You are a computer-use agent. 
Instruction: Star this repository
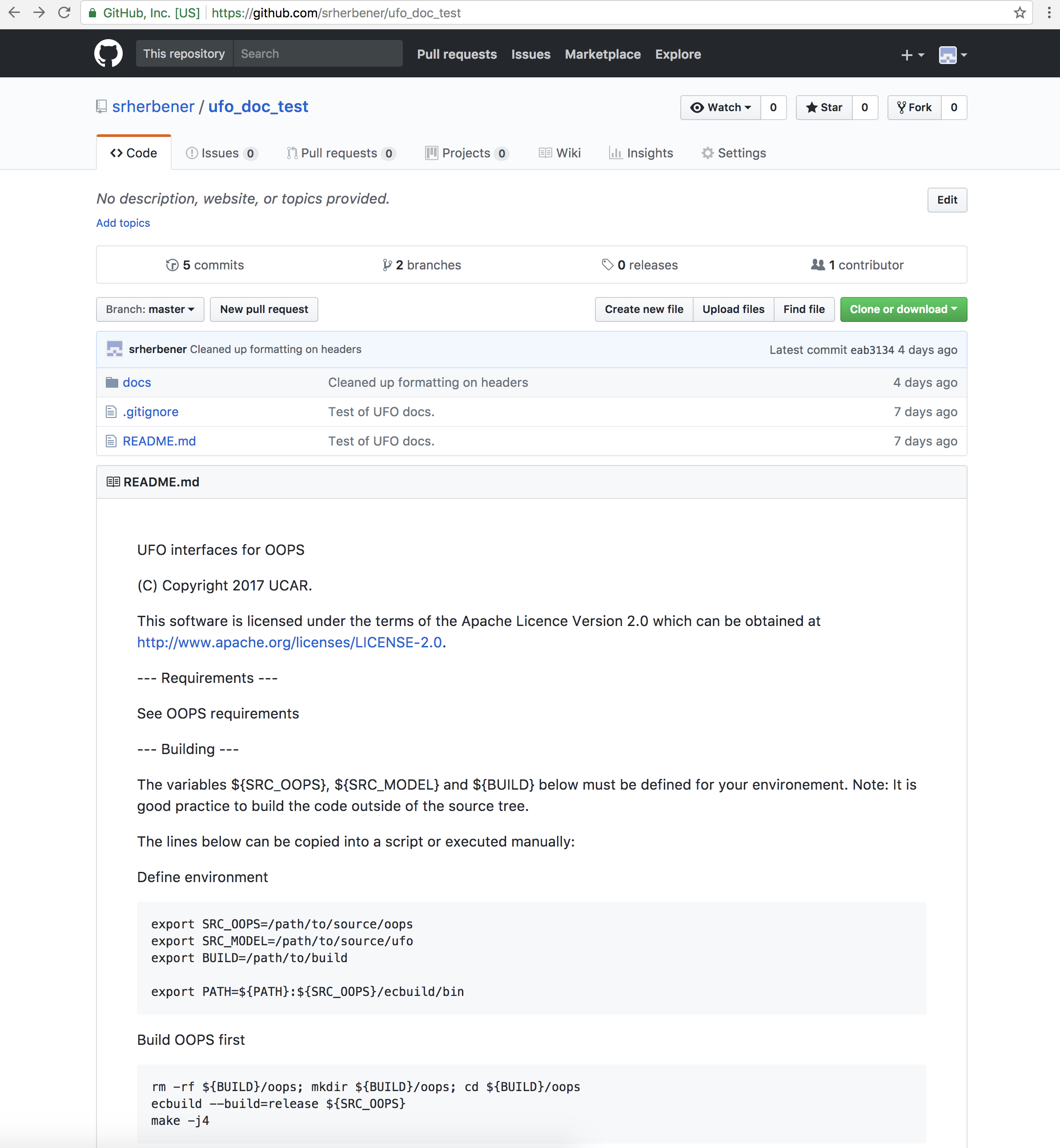(824, 107)
